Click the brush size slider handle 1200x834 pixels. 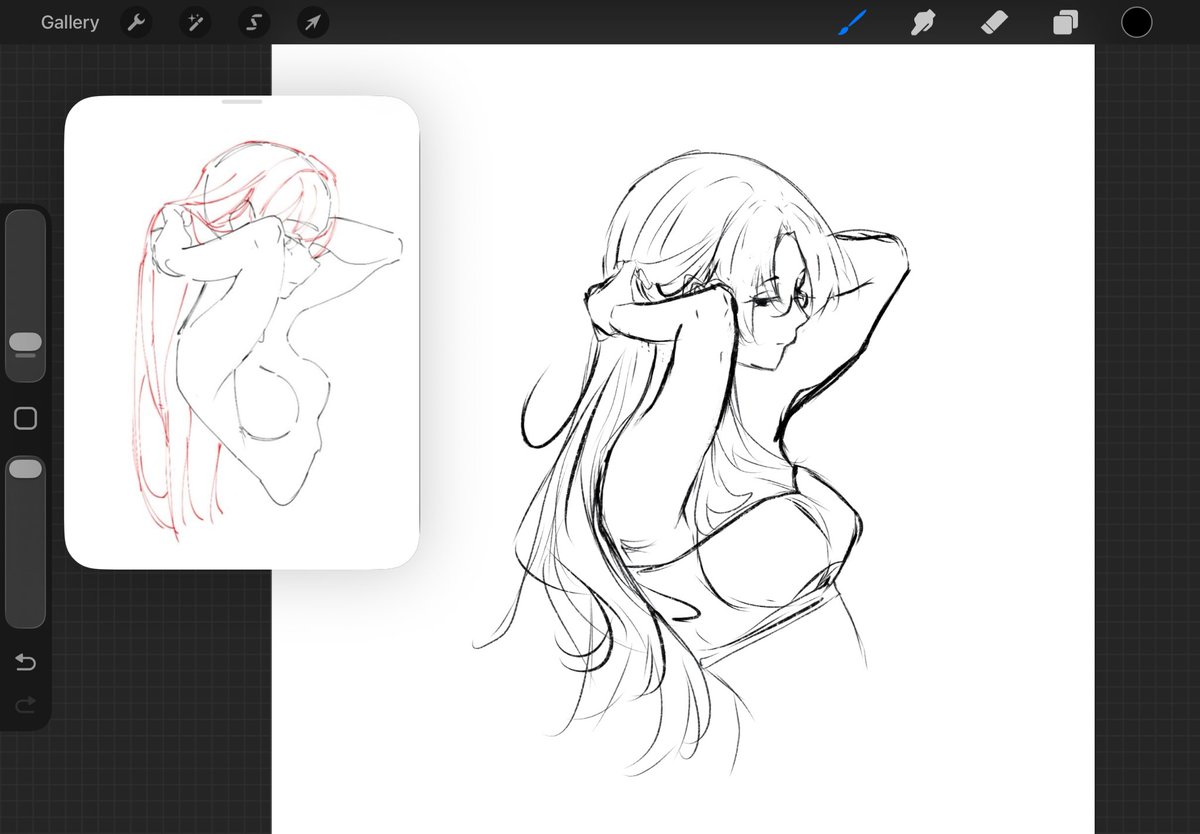point(25,342)
